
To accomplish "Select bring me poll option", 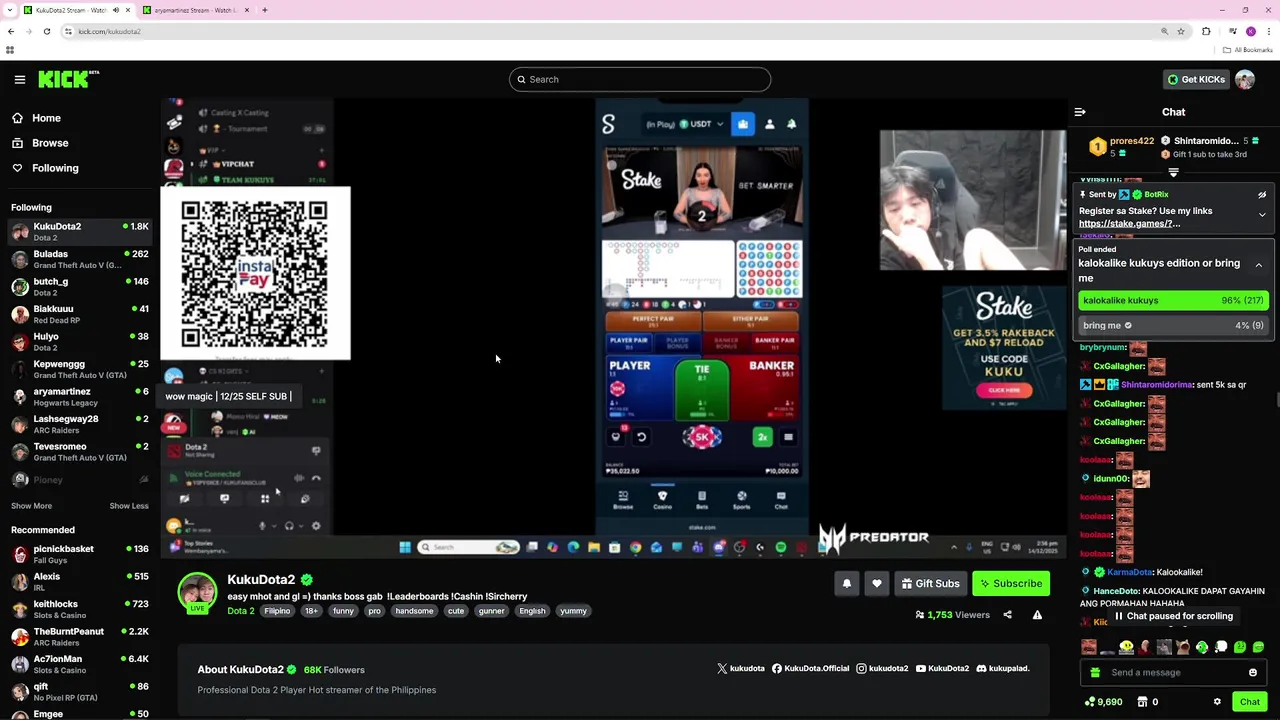I will 1173,325.
